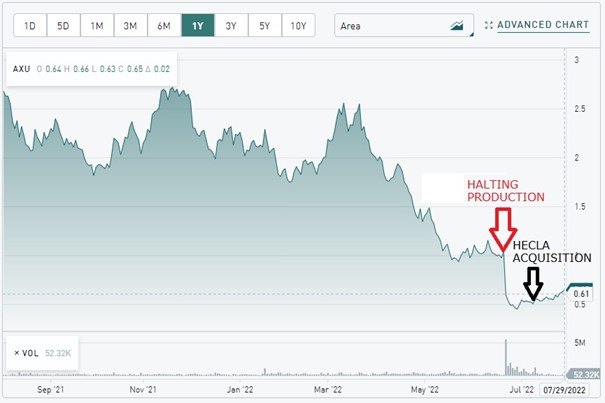Select the 5D time range
605x403 pixels.
click(x=63, y=25)
